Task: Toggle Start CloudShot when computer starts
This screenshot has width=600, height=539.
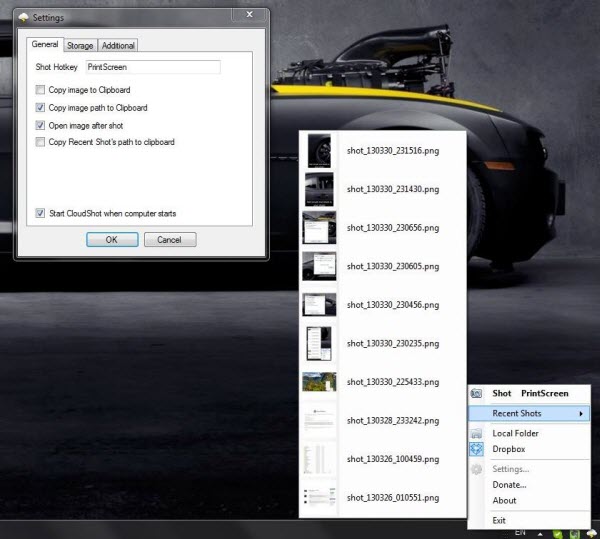Action: pyautogui.click(x=39, y=213)
